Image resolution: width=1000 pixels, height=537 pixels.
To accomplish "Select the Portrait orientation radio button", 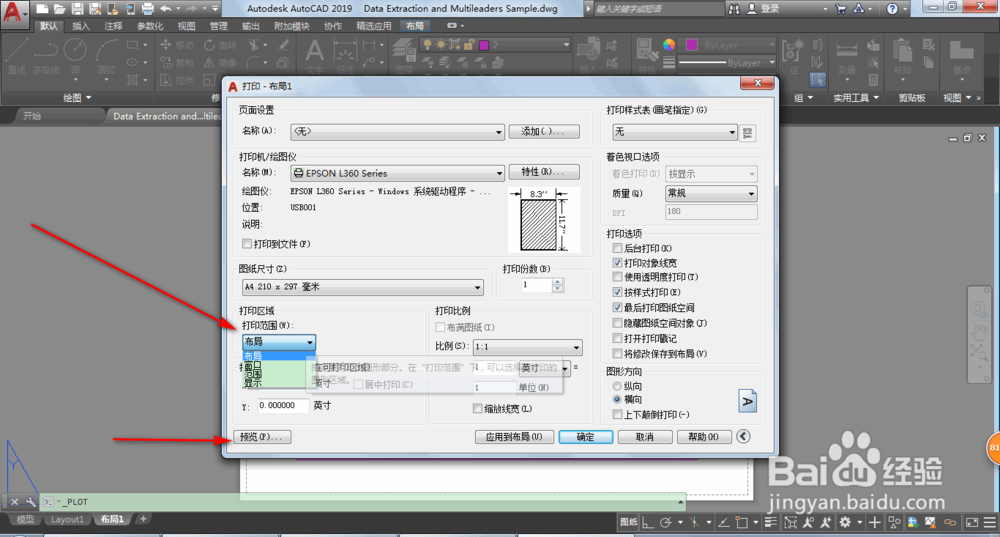I will pyautogui.click(x=617, y=386).
